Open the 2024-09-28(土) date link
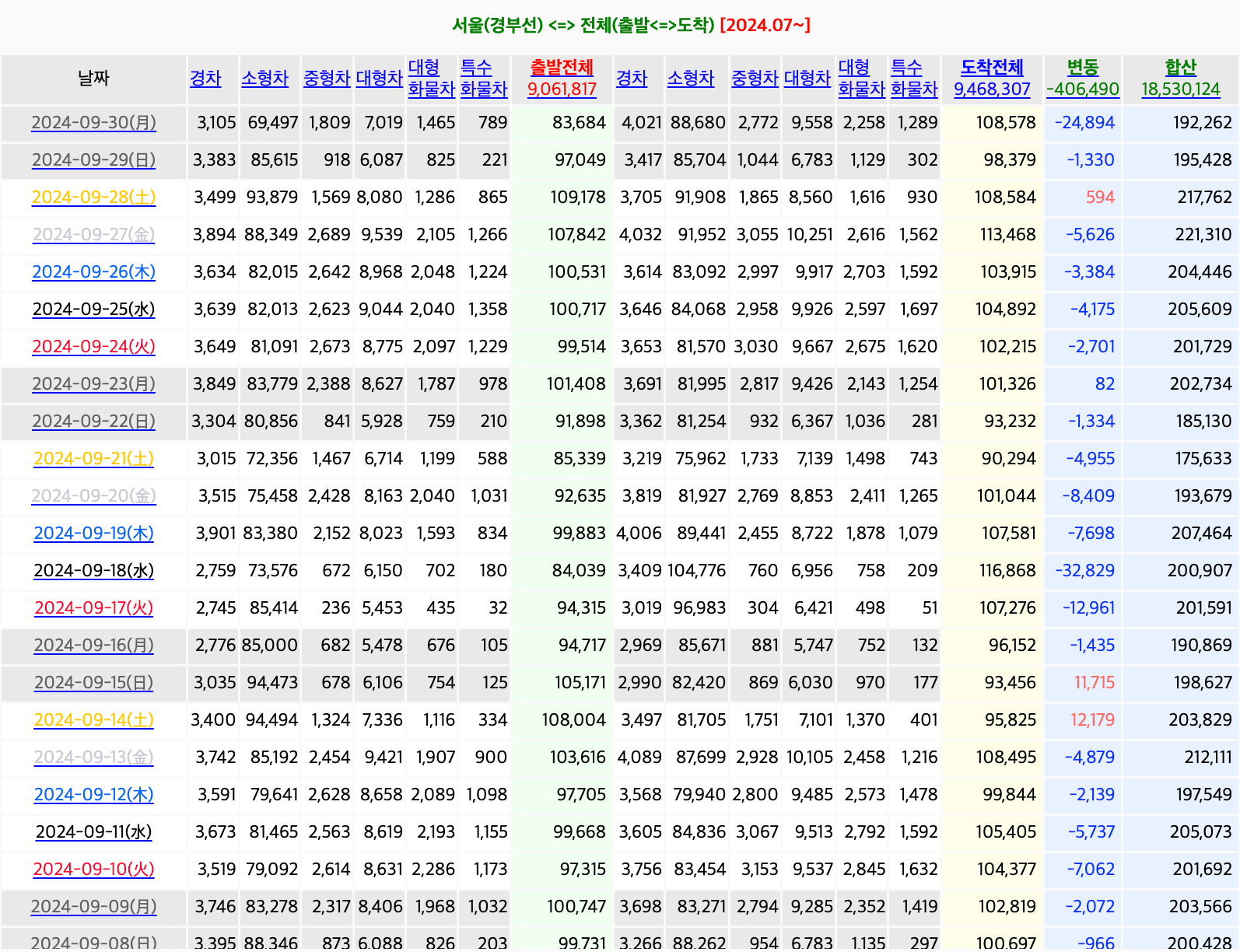 click(93, 198)
